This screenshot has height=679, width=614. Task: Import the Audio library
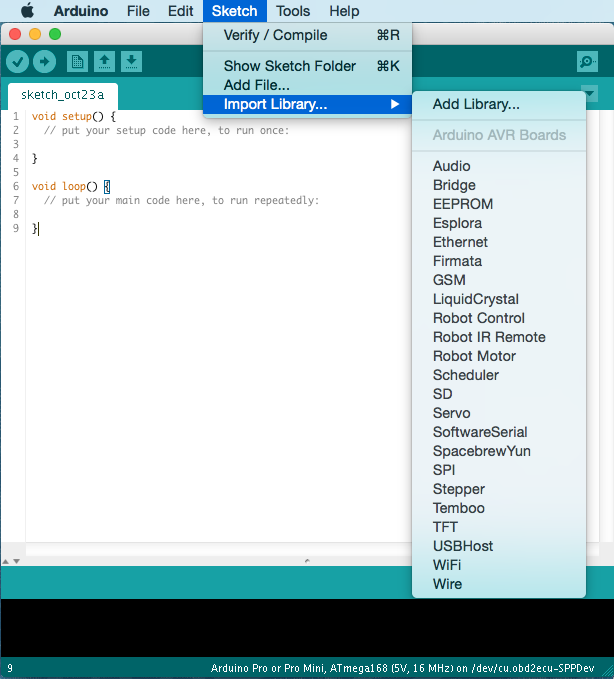499,166
